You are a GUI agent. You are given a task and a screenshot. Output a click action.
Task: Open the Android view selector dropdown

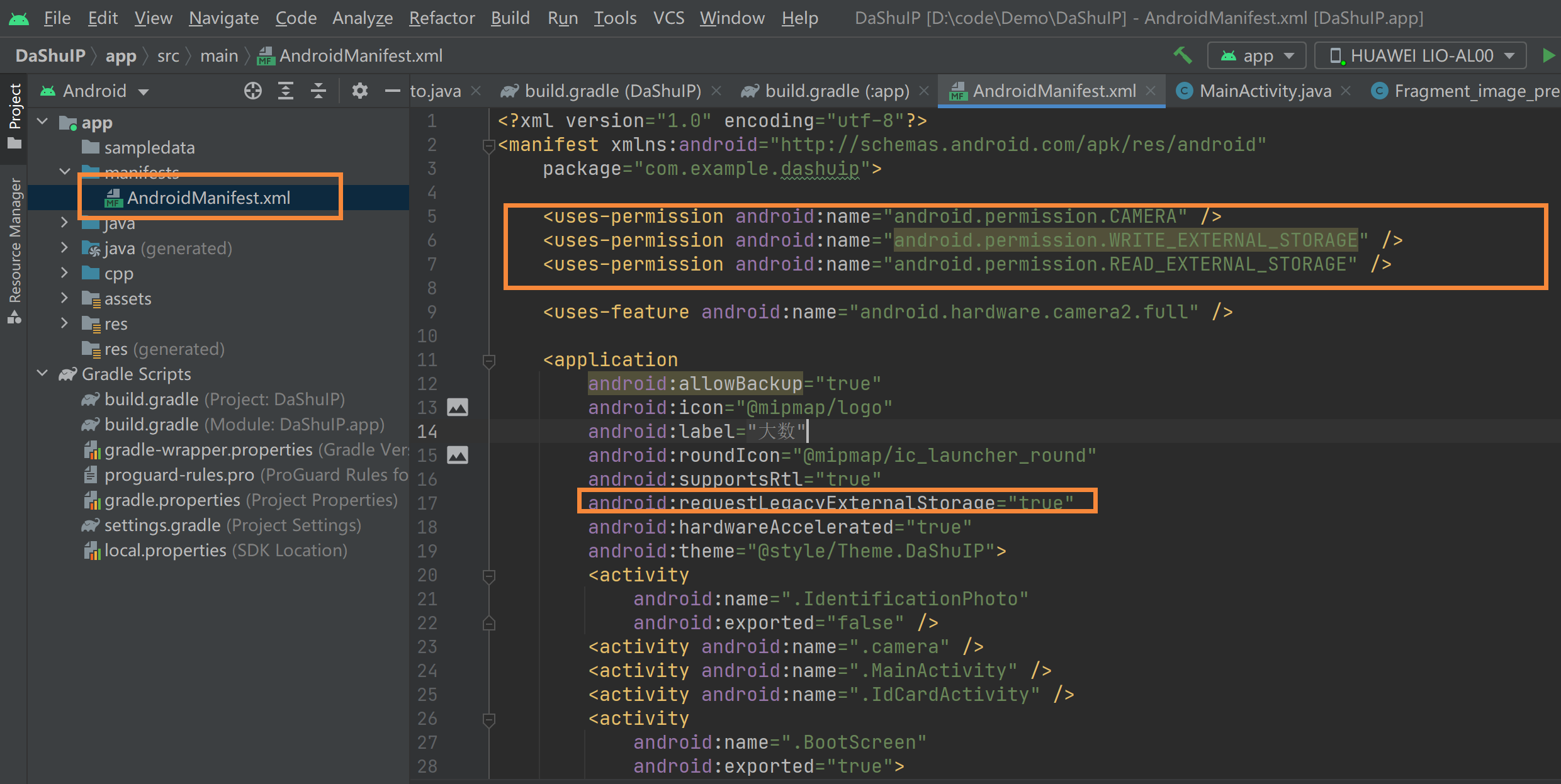(x=94, y=91)
